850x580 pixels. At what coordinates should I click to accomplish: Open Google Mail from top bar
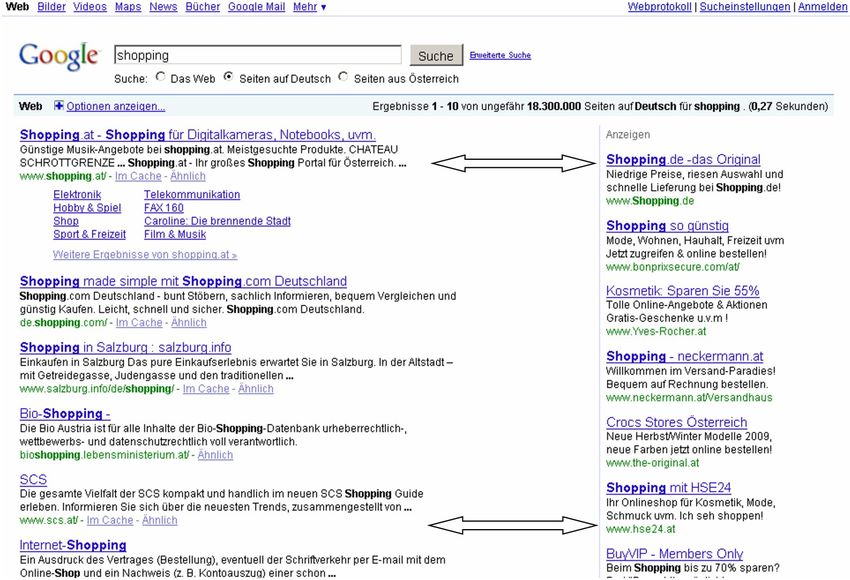click(x=256, y=7)
